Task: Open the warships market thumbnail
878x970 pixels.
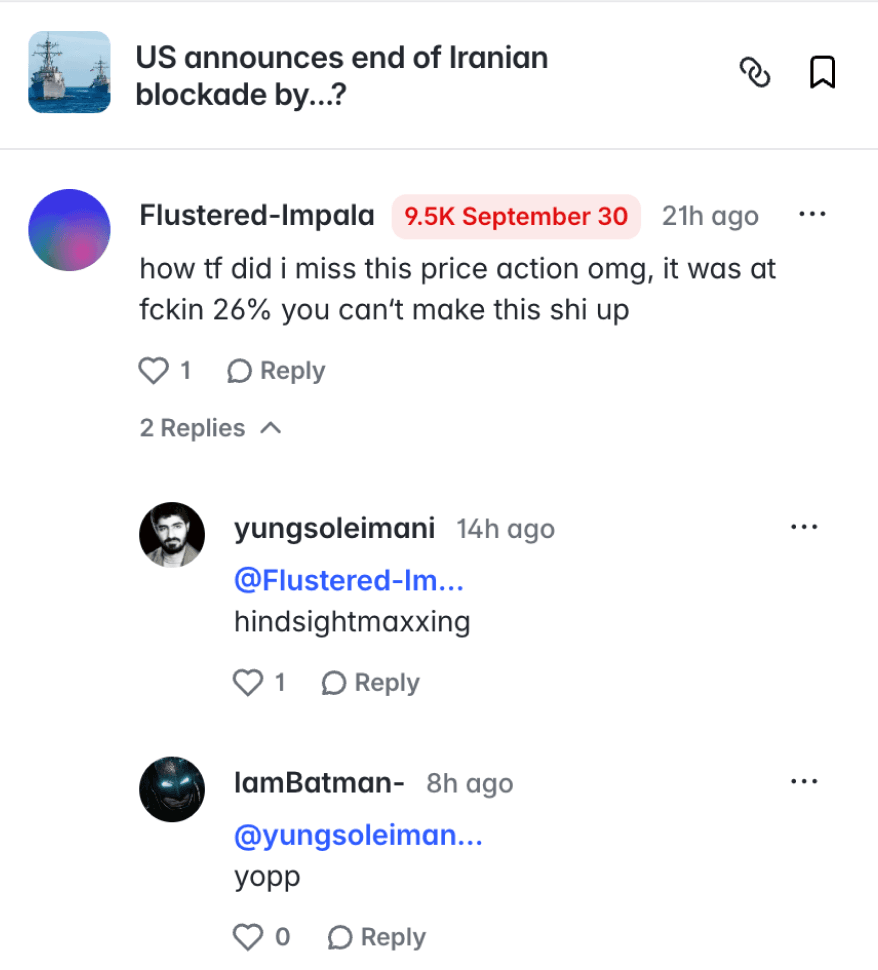Action: pyautogui.click(x=69, y=72)
